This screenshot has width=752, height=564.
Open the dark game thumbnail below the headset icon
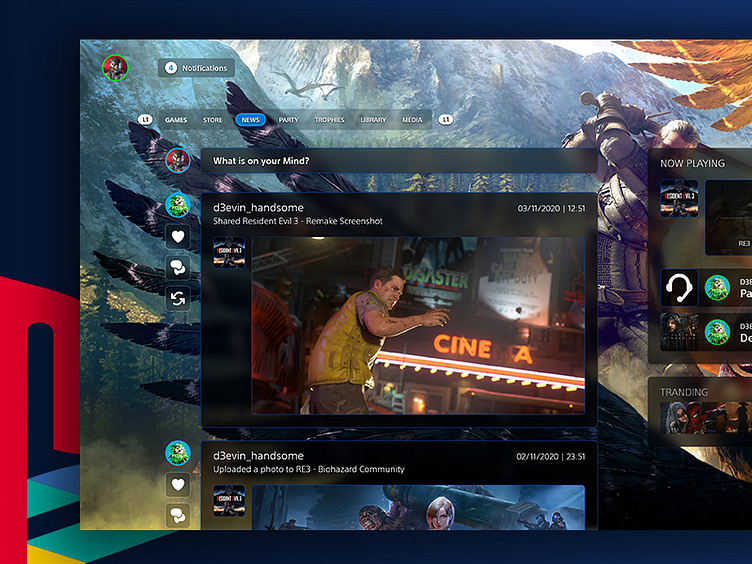(679, 332)
